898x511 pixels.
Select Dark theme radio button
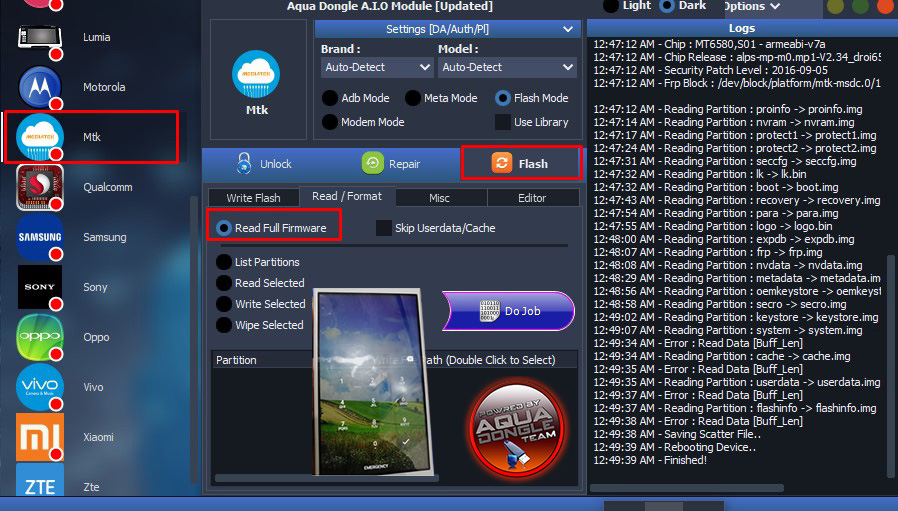click(x=667, y=6)
